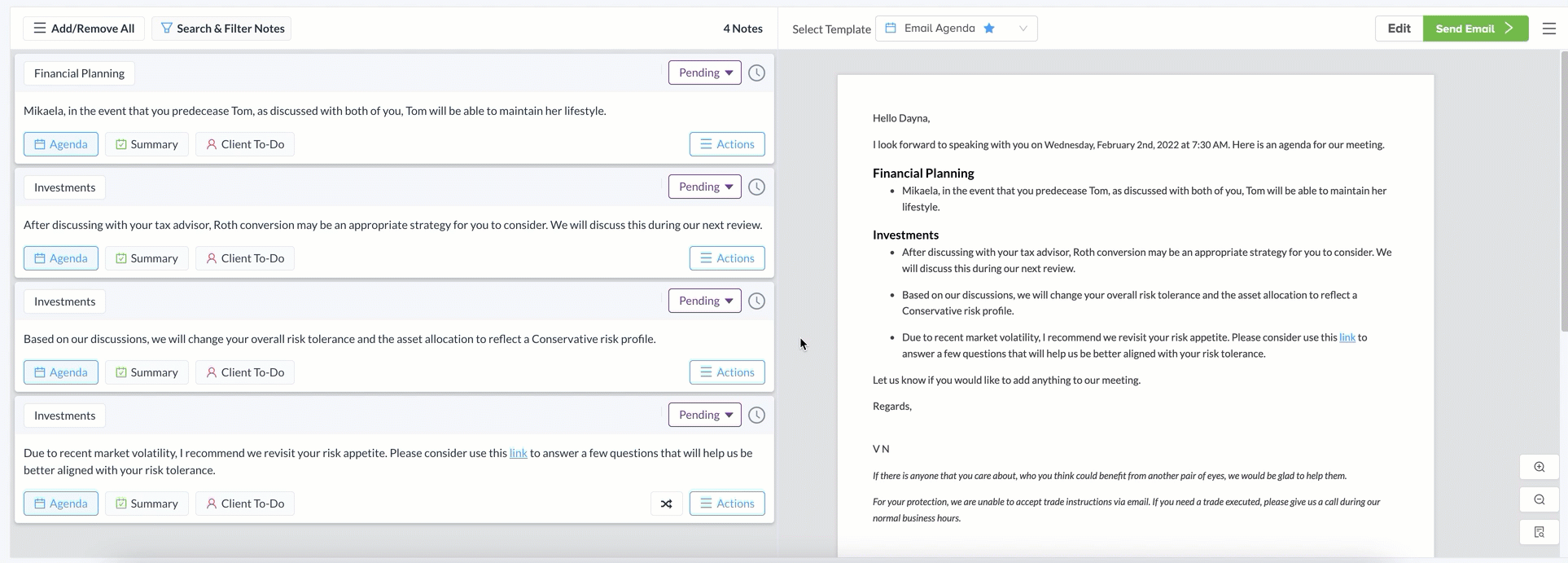Image resolution: width=1568 pixels, height=563 pixels.
Task: Open Actions menu for Financial Planning note
Action: (x=727, y=144)
